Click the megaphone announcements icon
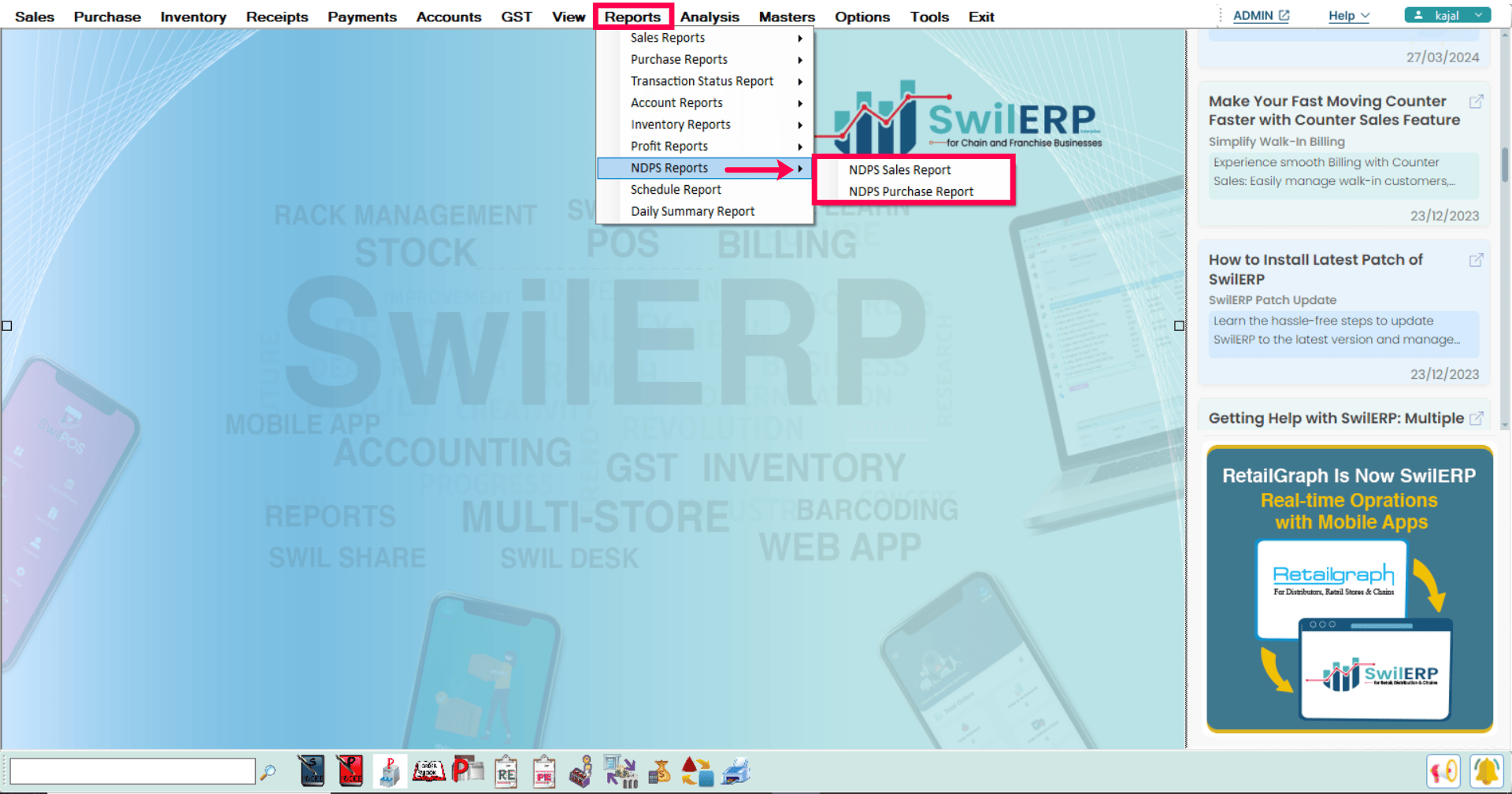 pos(1443,771)
